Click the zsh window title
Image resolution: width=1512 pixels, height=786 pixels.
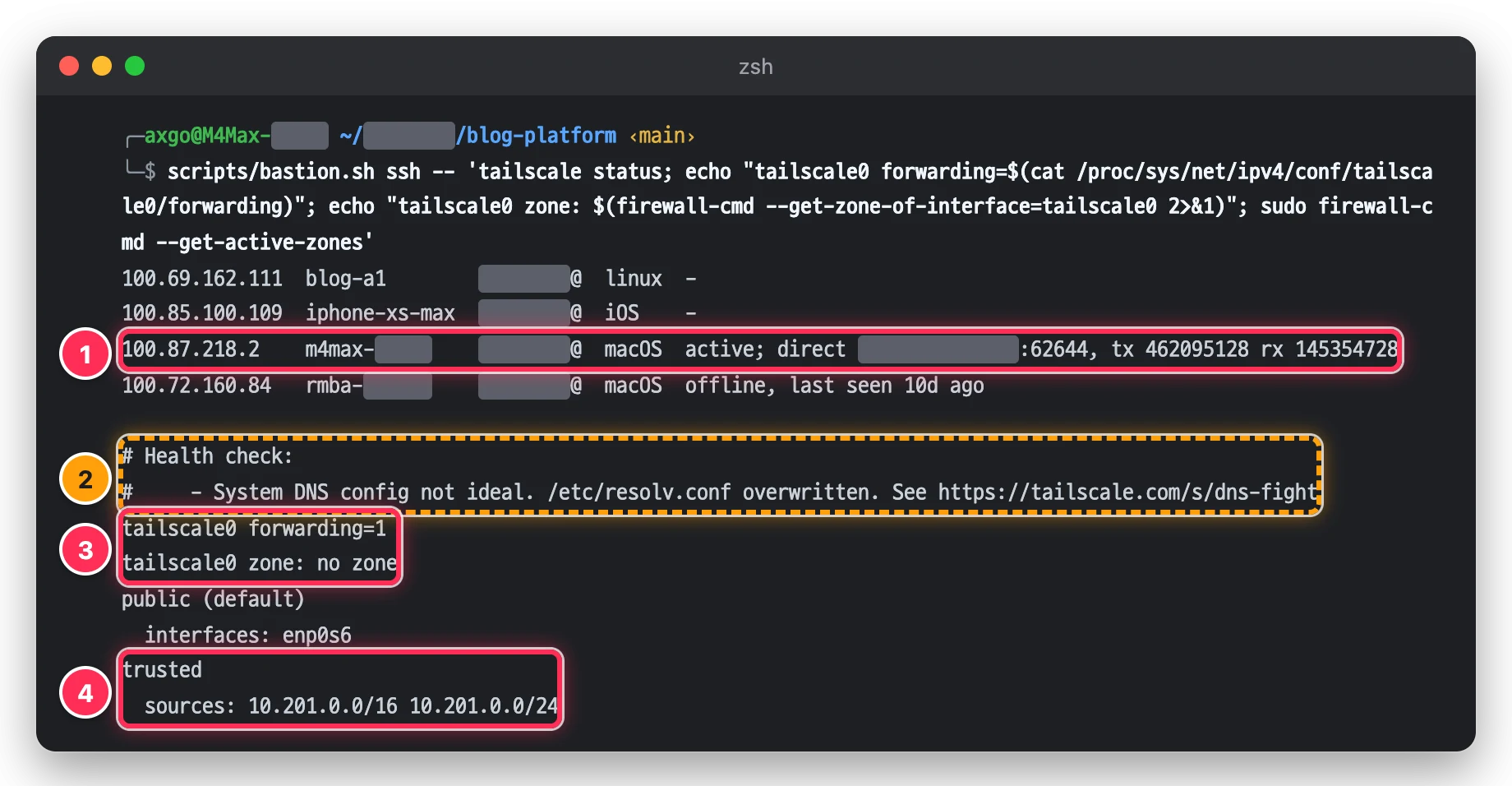(x=755, y=67)
